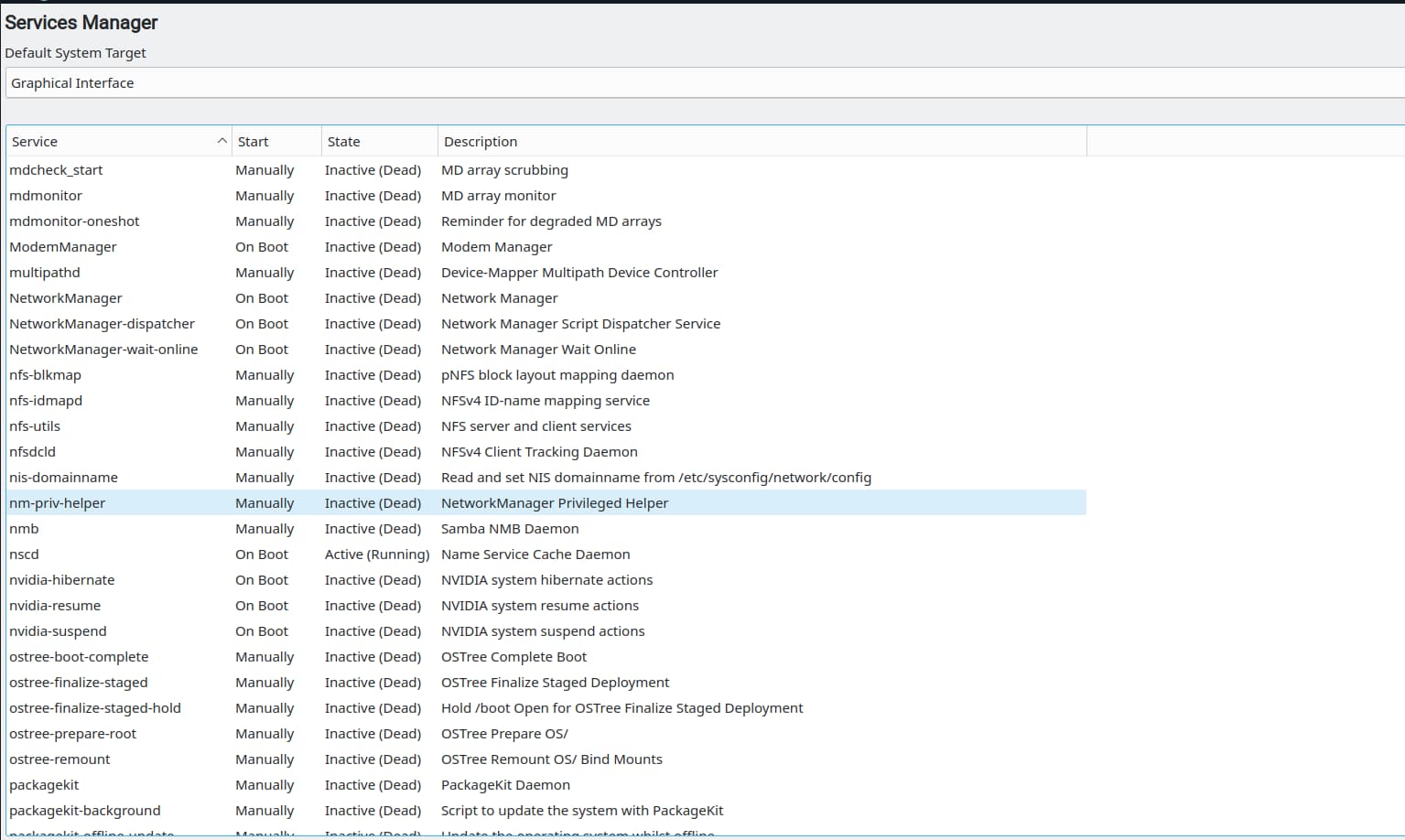Select the nis-domainname service row
1405x840 pixels.
coord(275,477)
